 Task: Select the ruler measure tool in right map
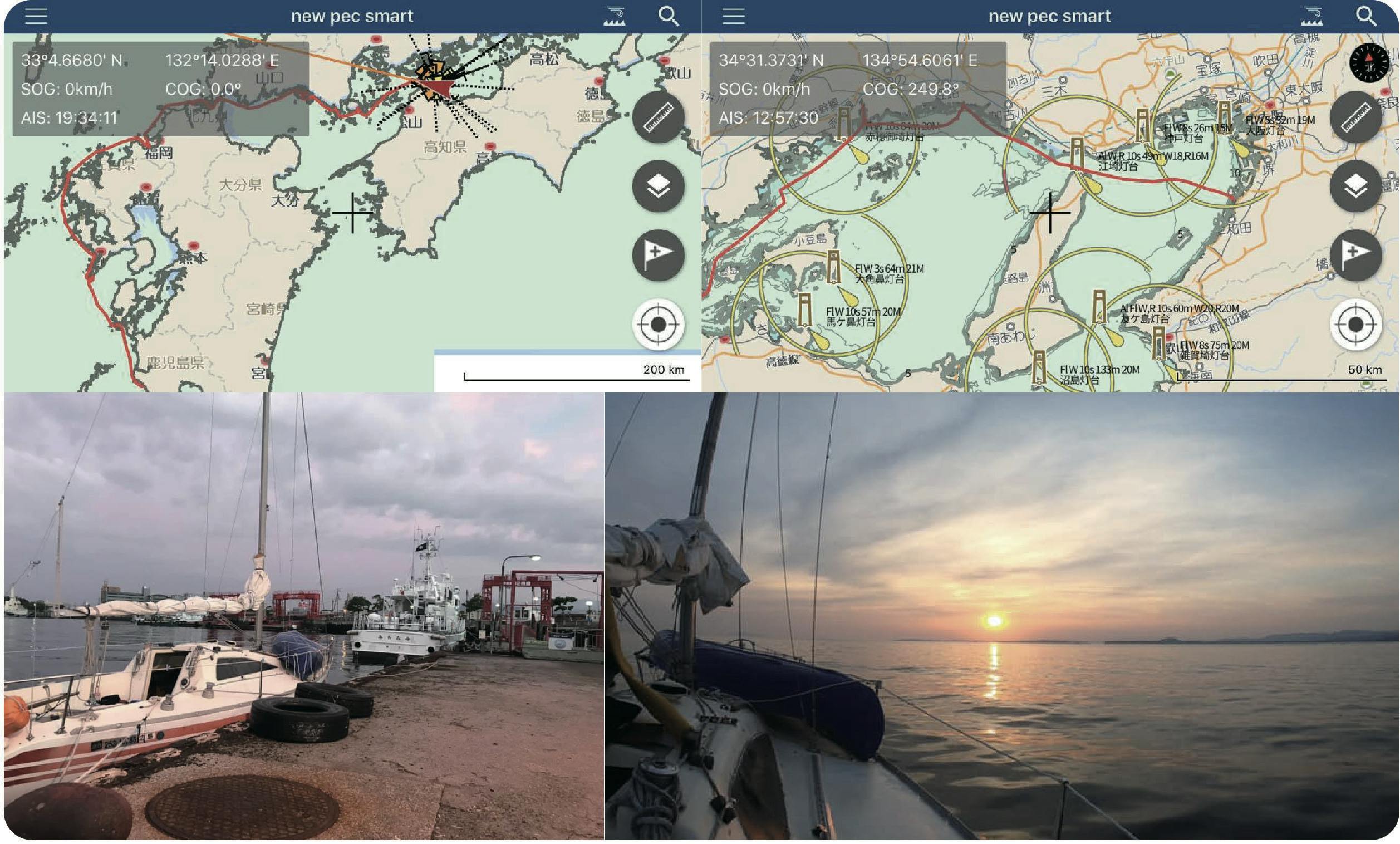click(1355, 116)
